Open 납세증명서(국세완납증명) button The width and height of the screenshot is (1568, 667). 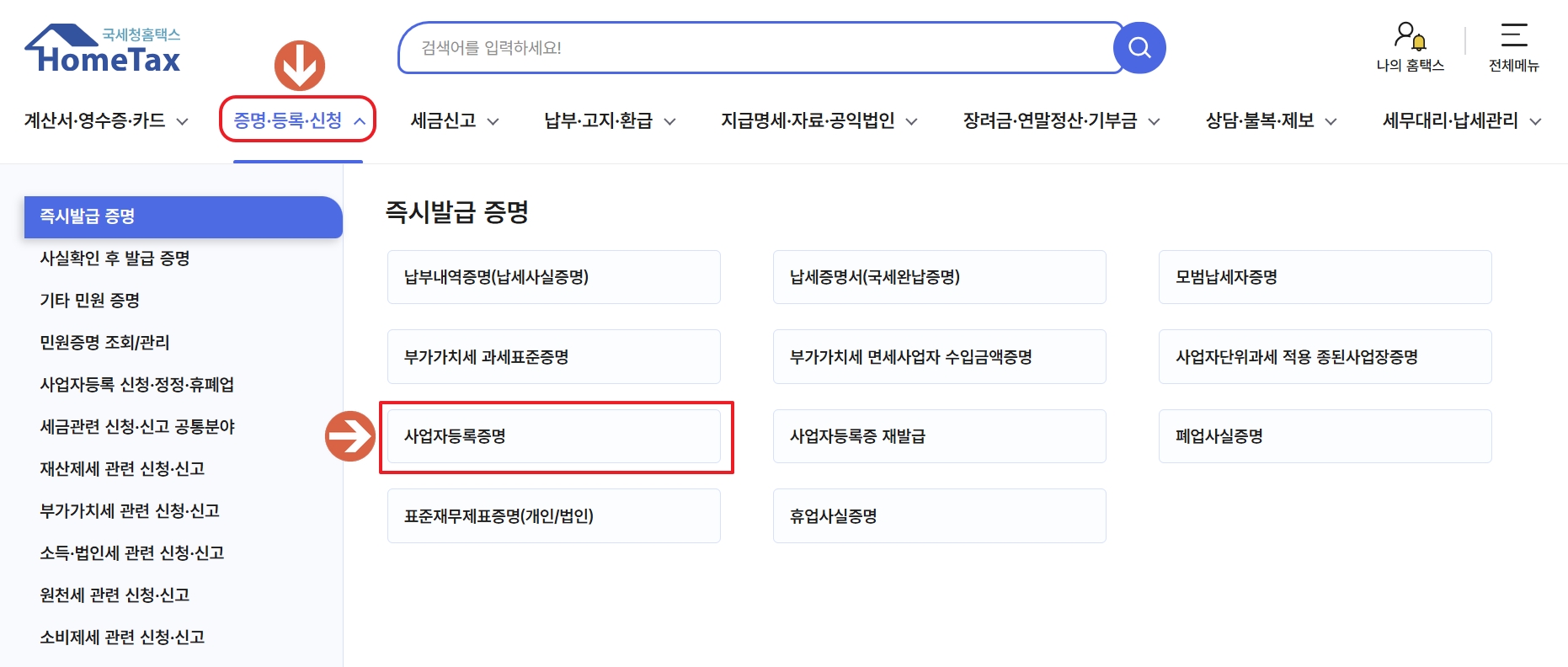[x=940, y=277]
